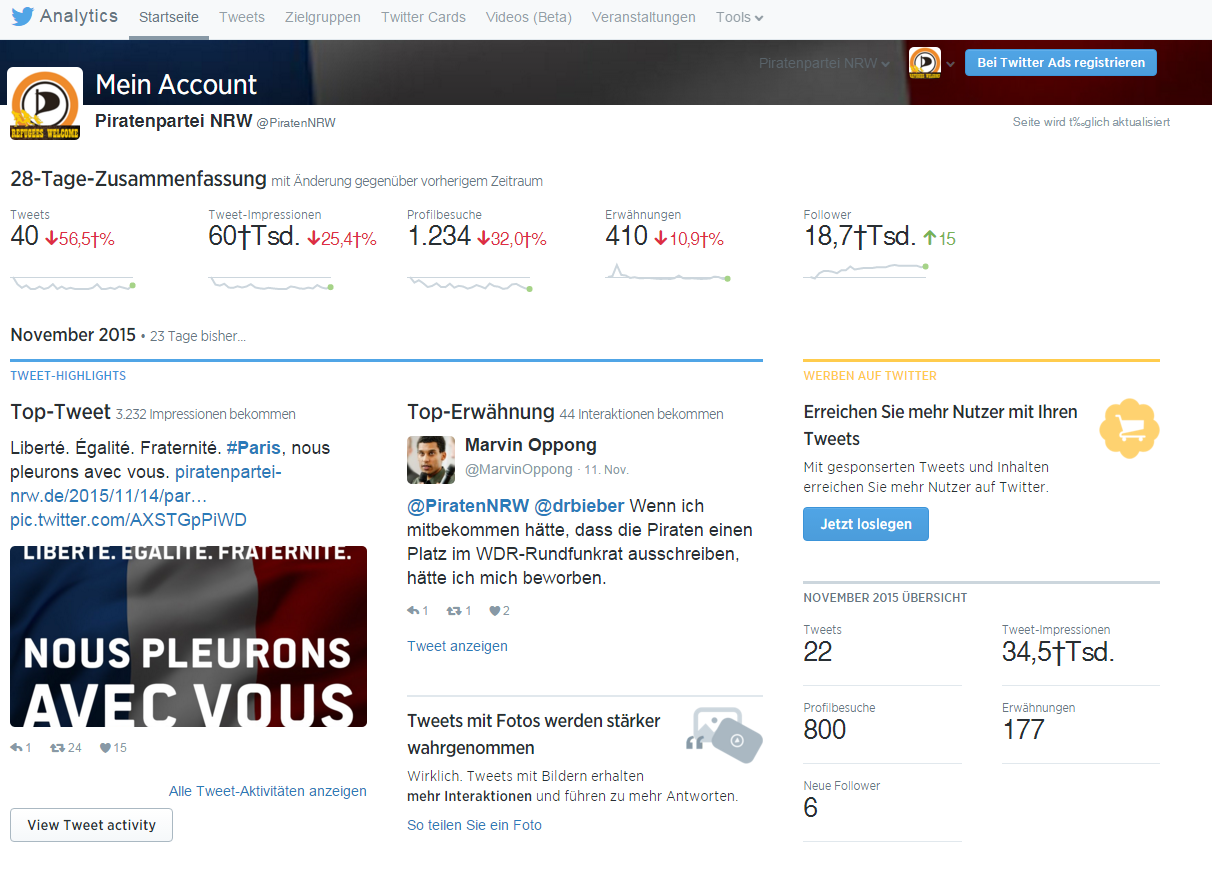The width and height of the screenshot is (1212, 870).
Task: Click the retweet icon on Oppong's tweet
Action: pyautogui.click(x=454, y=611)
